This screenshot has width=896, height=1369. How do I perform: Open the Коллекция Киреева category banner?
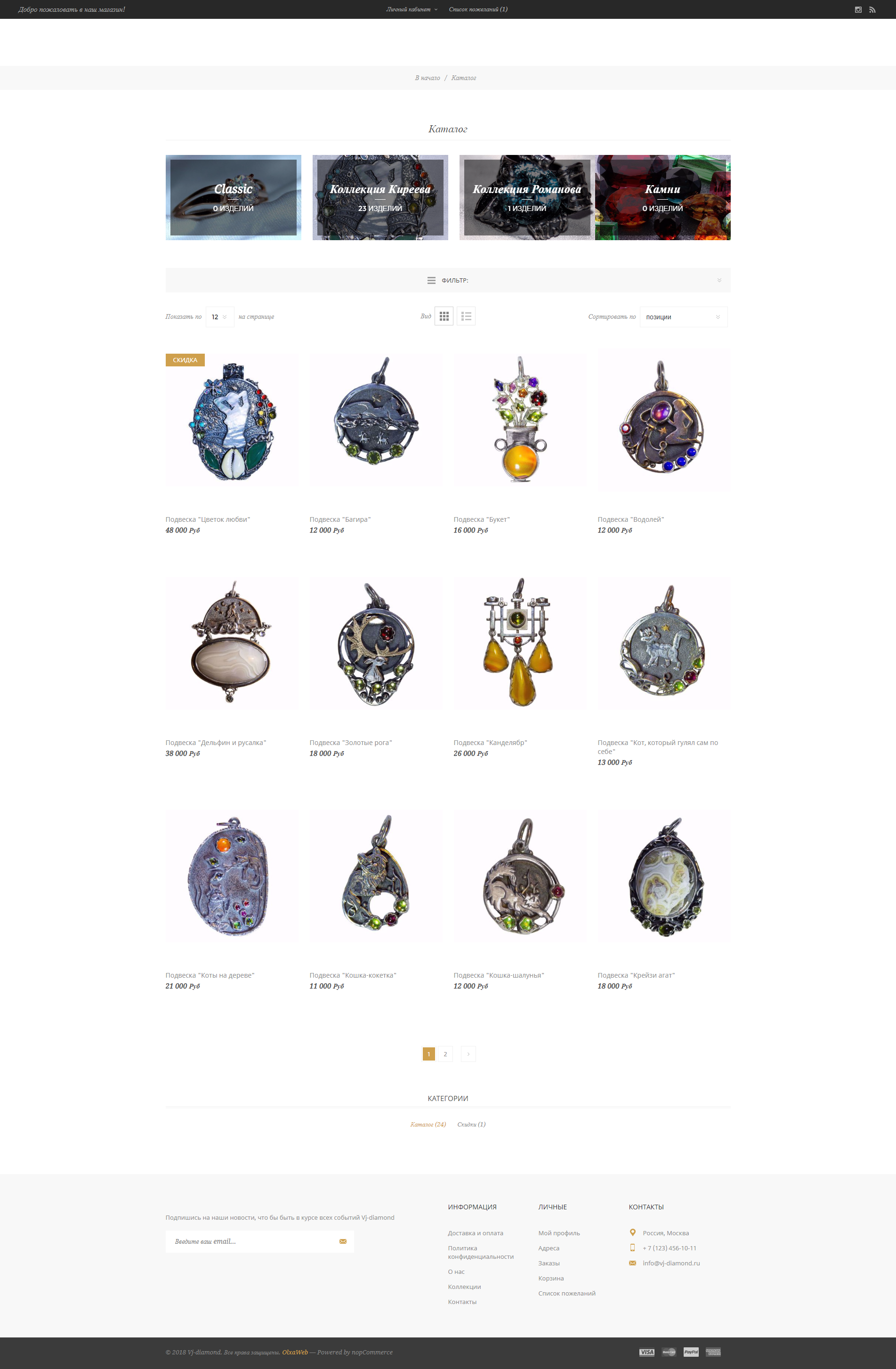coord(380,197)
